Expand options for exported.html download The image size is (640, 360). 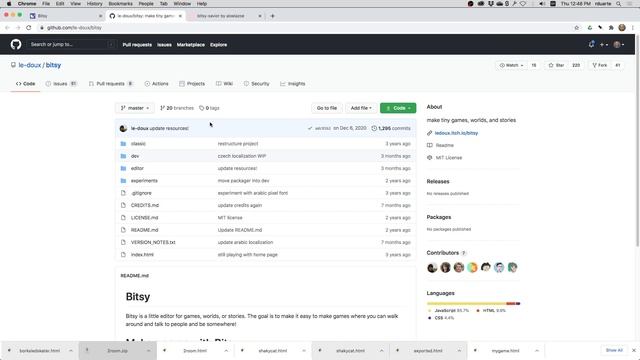point(459,351)
